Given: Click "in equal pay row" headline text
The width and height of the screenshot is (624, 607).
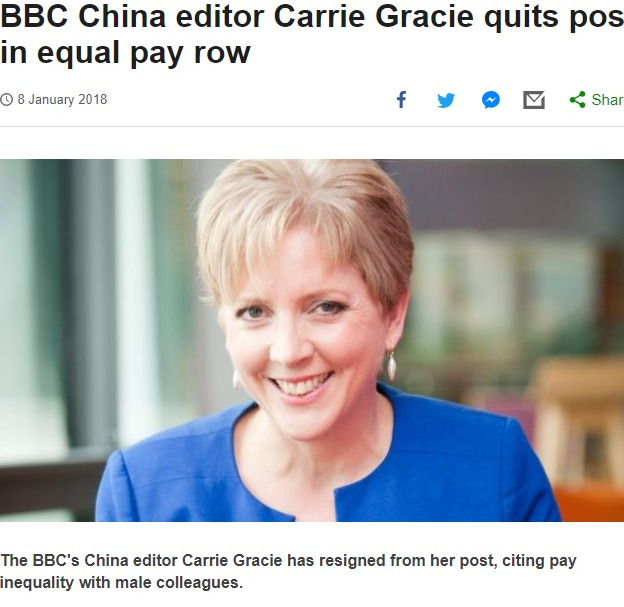Looking at the screenshot, I should point(125,52).
